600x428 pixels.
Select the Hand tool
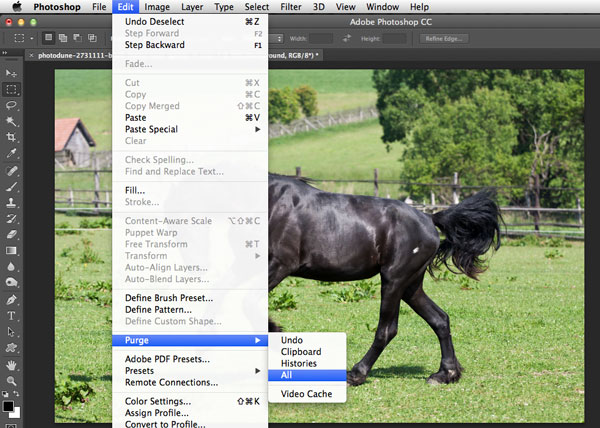12,364
